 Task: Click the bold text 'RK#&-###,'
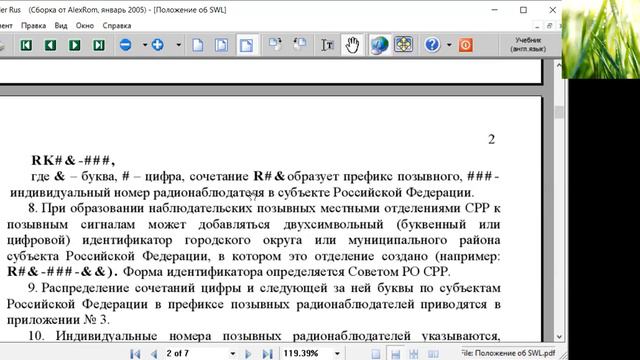[73, 160]
